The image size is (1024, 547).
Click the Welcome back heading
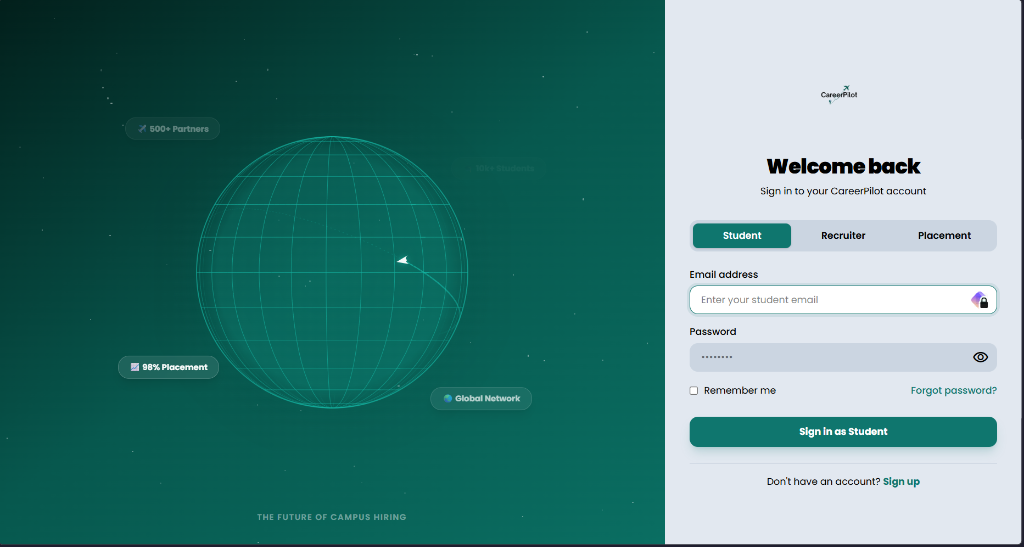(x=843, y=166)
